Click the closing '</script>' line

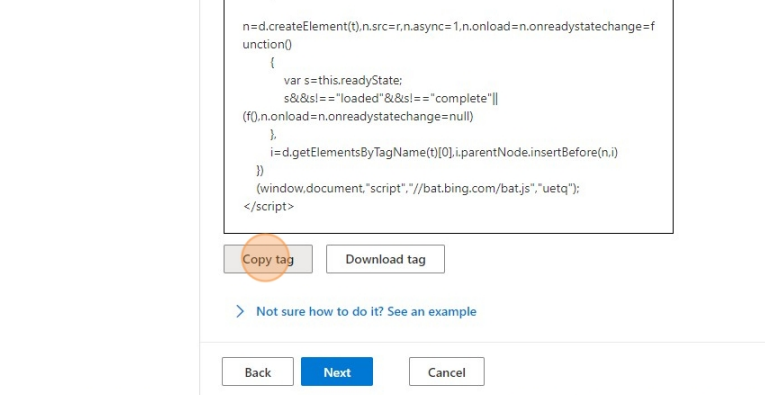pos(269,206)
